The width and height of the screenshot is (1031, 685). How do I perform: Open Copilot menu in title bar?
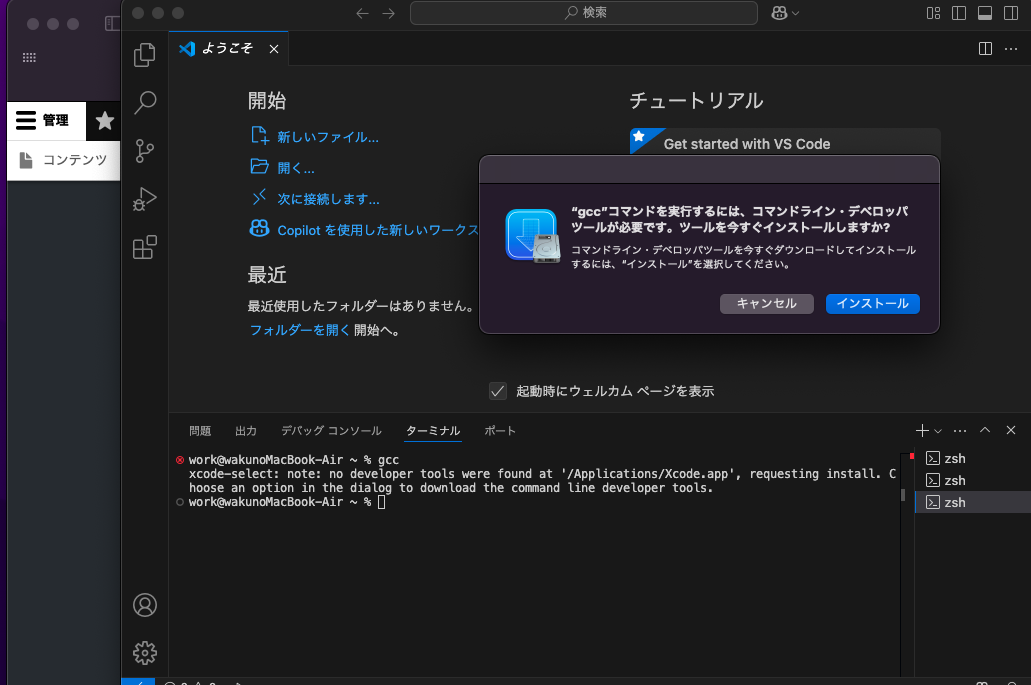pyautogui.click(x=784, y=13)
